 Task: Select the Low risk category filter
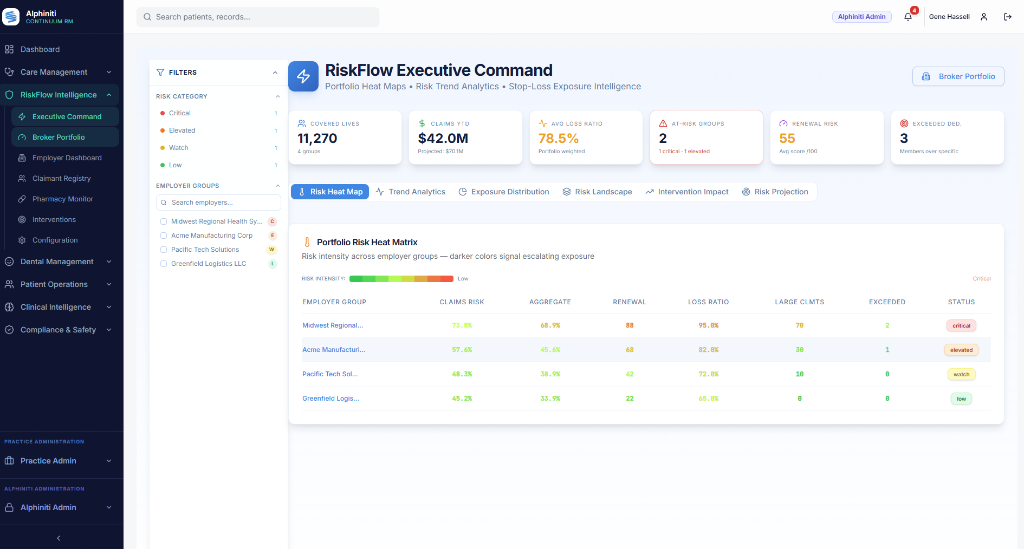[x=218, y=165]
